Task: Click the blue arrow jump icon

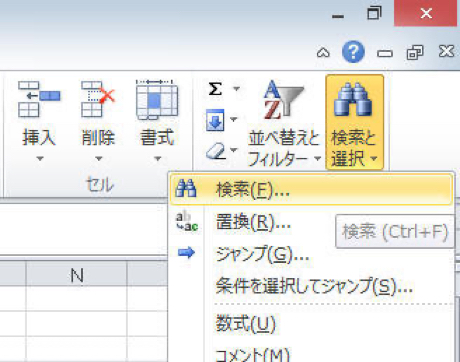Action: (x=187, y=253)
